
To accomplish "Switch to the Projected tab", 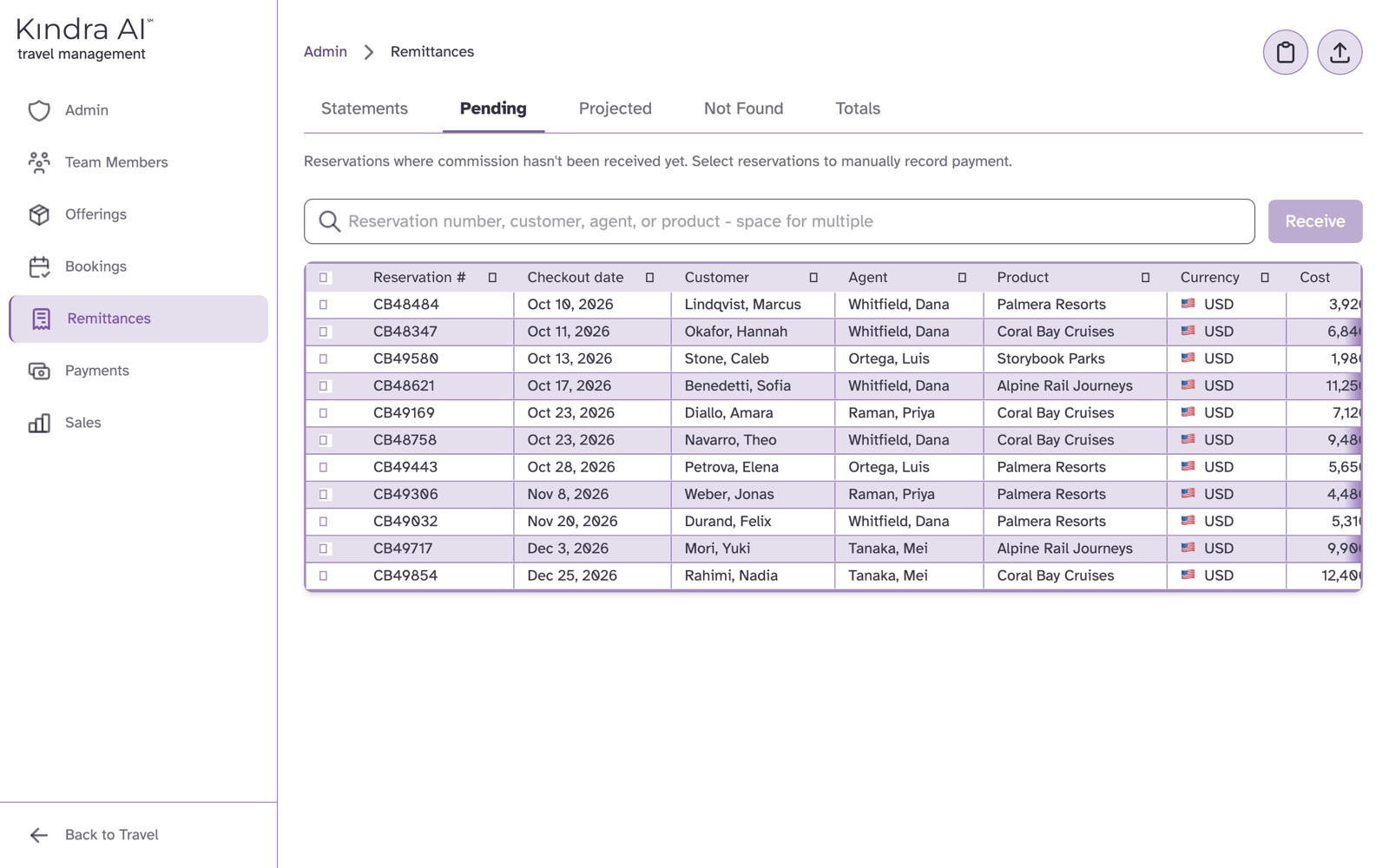I will (x=616, y=108).
